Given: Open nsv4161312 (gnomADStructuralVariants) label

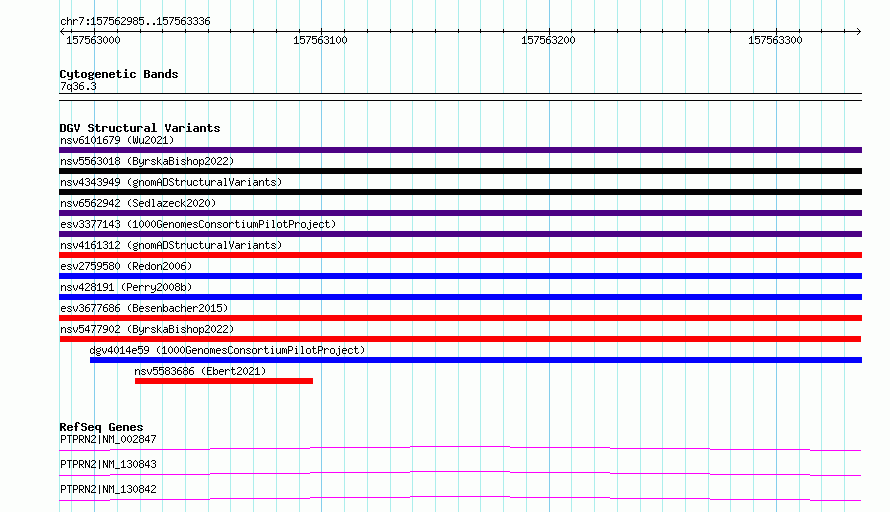Looking at the screenshot, I should coord(171,245).
